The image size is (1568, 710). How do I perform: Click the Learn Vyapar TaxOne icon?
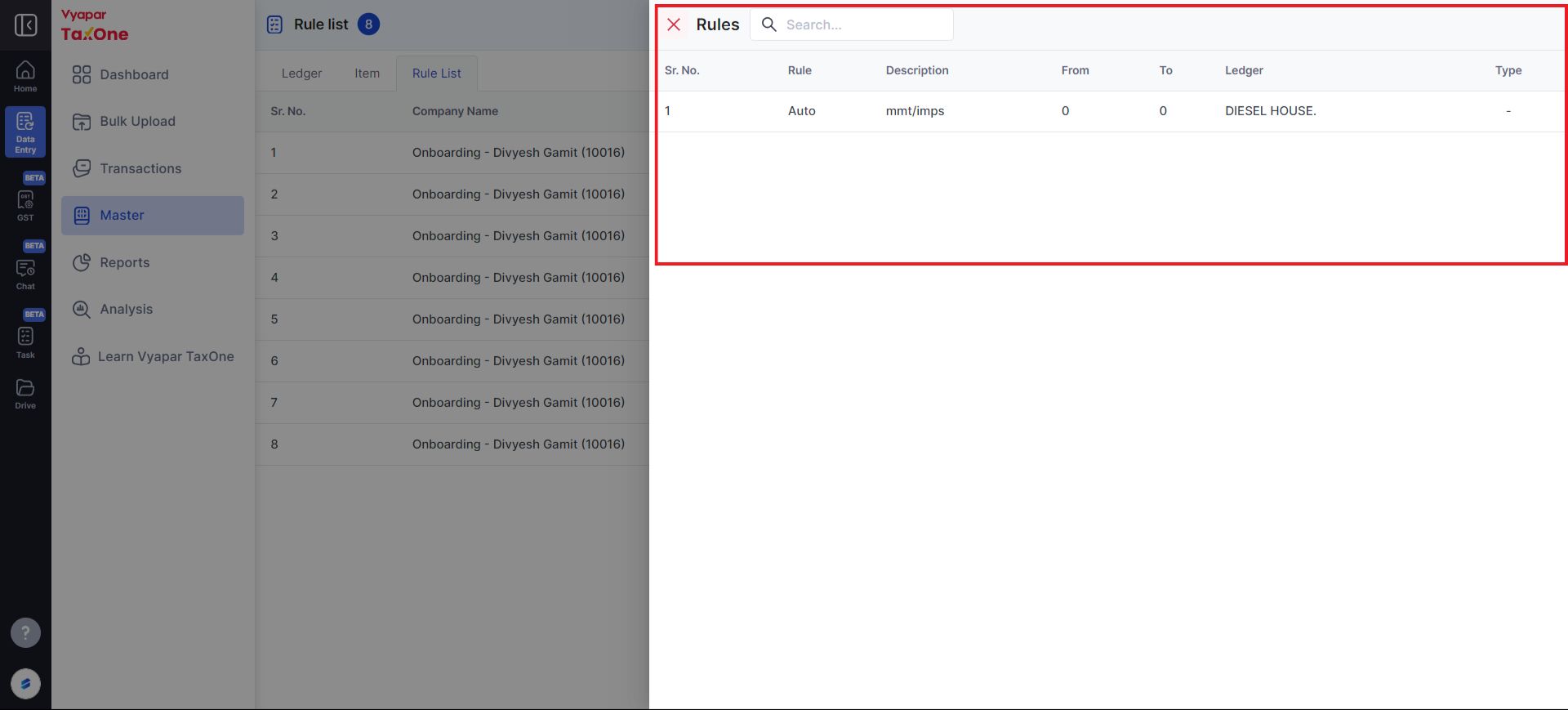tap(81, 356)
